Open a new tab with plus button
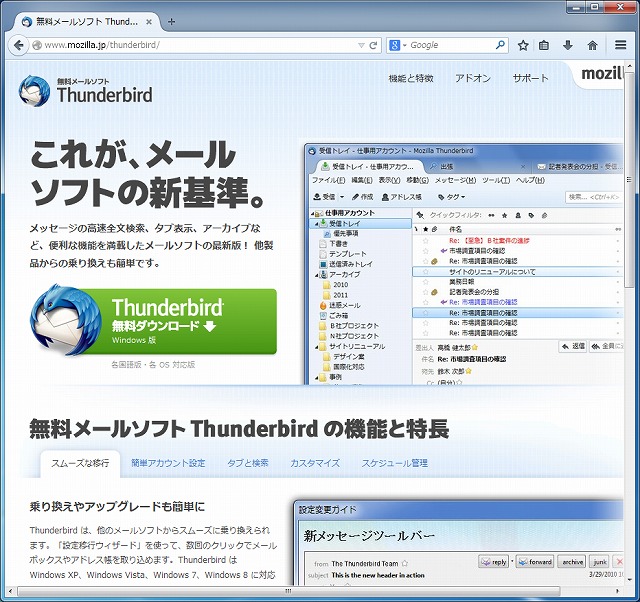The height and width of the screenshot is (602, 640). [171, 22]
